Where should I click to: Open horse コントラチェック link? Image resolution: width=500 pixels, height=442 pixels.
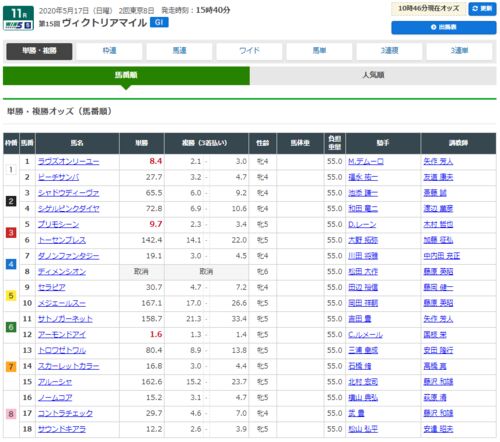click(x=65, y=413)
